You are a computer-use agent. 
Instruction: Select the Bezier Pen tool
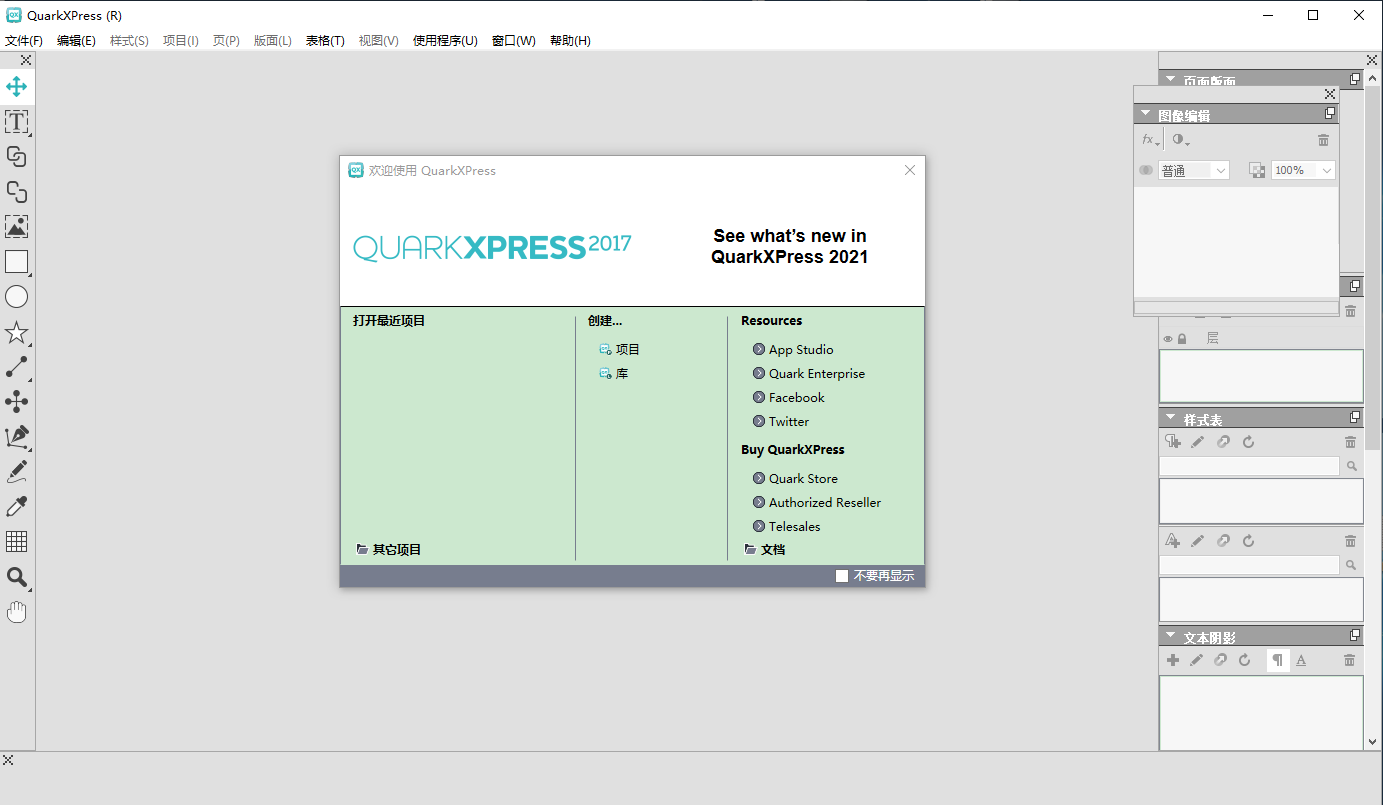[16, 437]
